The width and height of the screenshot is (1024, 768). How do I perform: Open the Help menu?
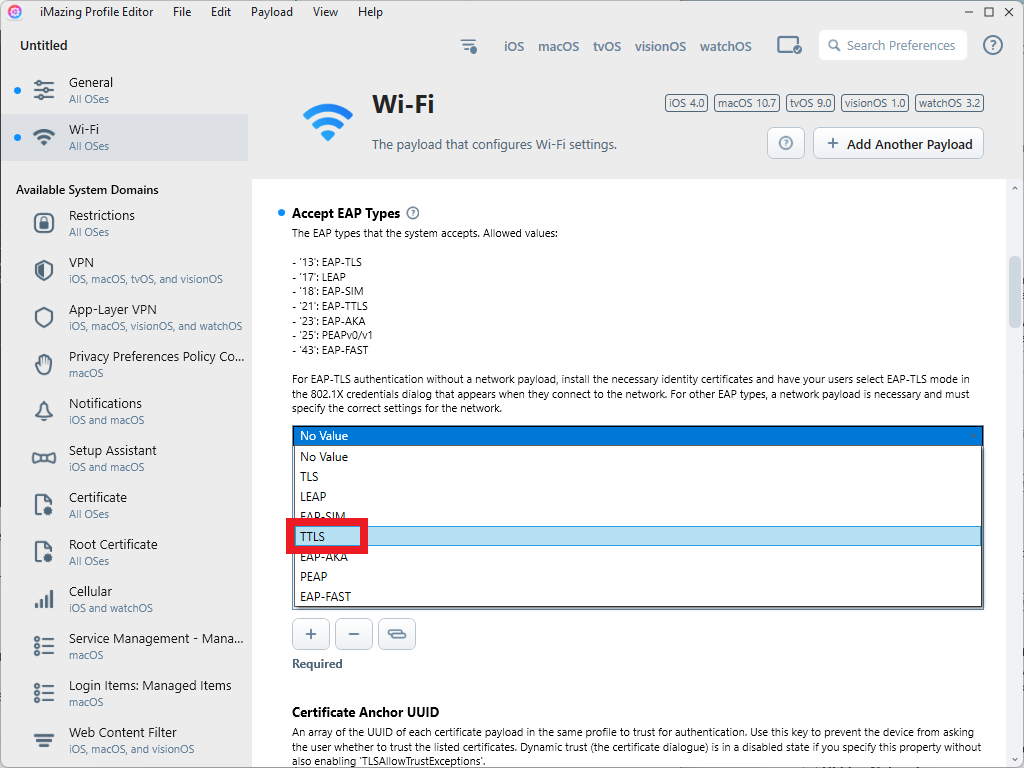coord(370,12)
